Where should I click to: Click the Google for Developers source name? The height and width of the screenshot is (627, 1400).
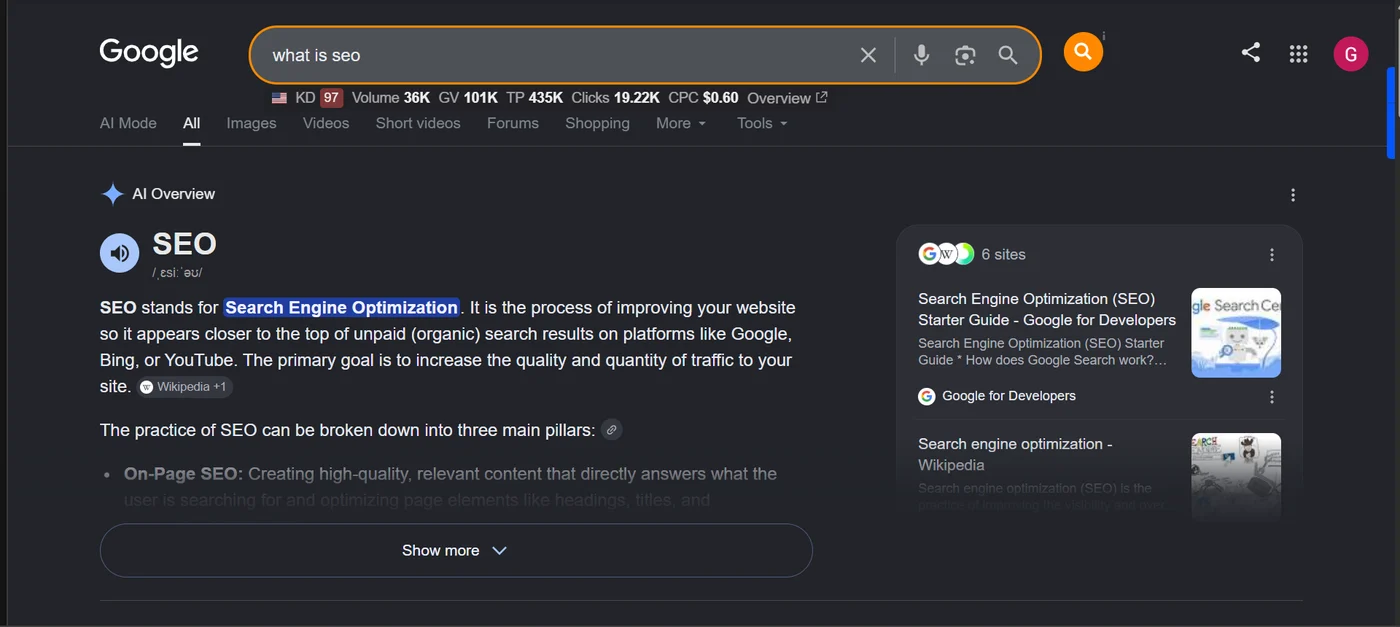click(1009, 396)
